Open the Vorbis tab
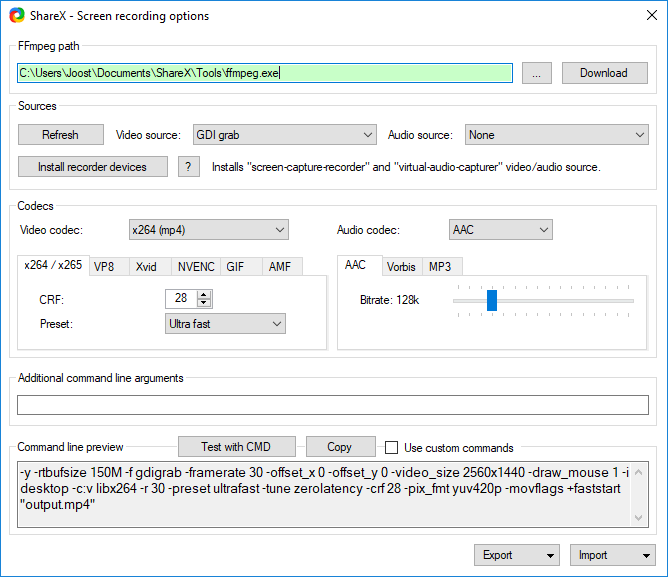 400,267
